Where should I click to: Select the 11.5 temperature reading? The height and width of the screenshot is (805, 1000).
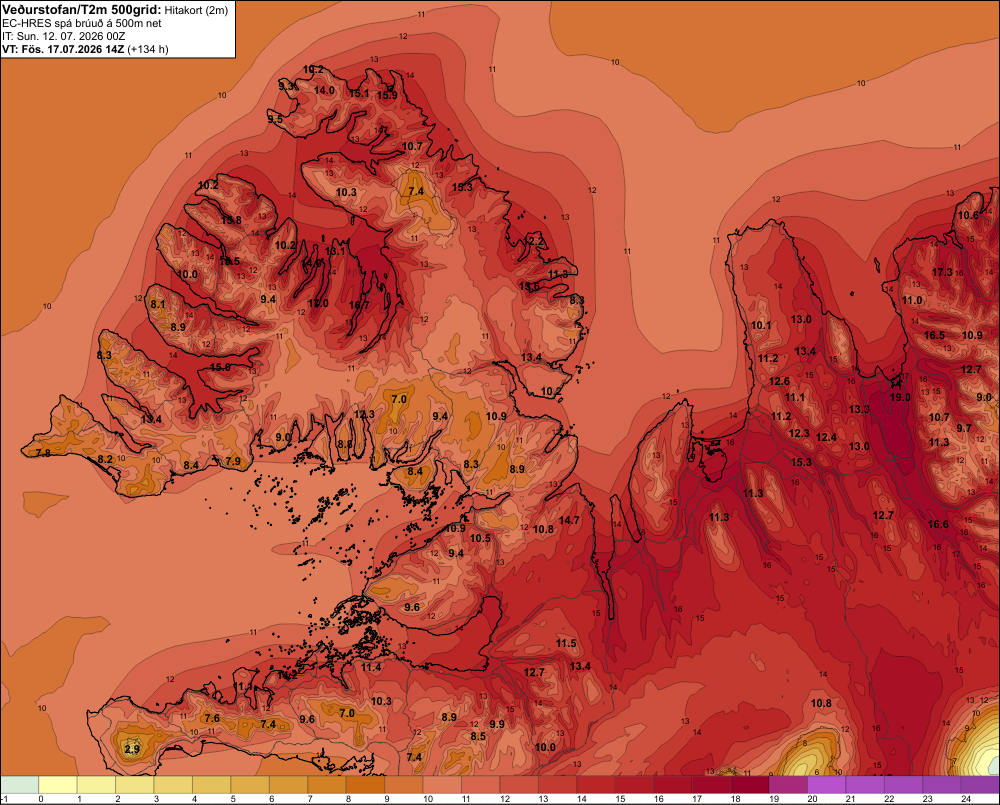click(566, 644)
